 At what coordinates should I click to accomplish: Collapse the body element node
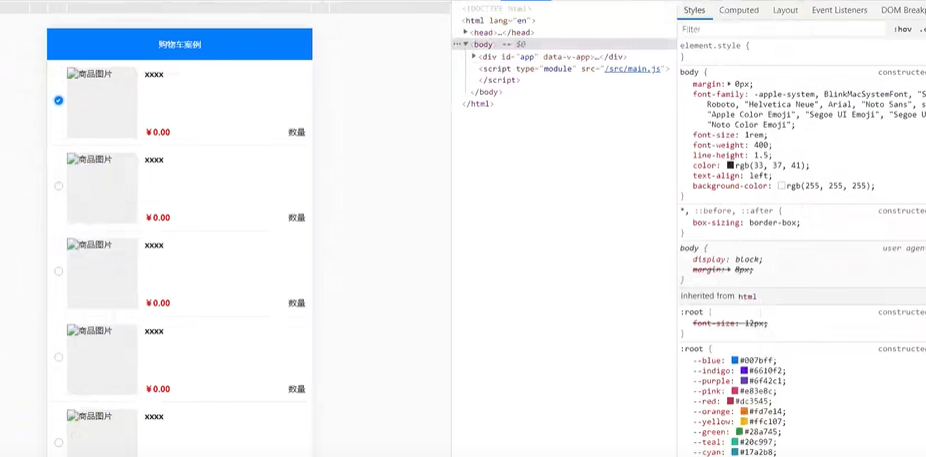466,44
